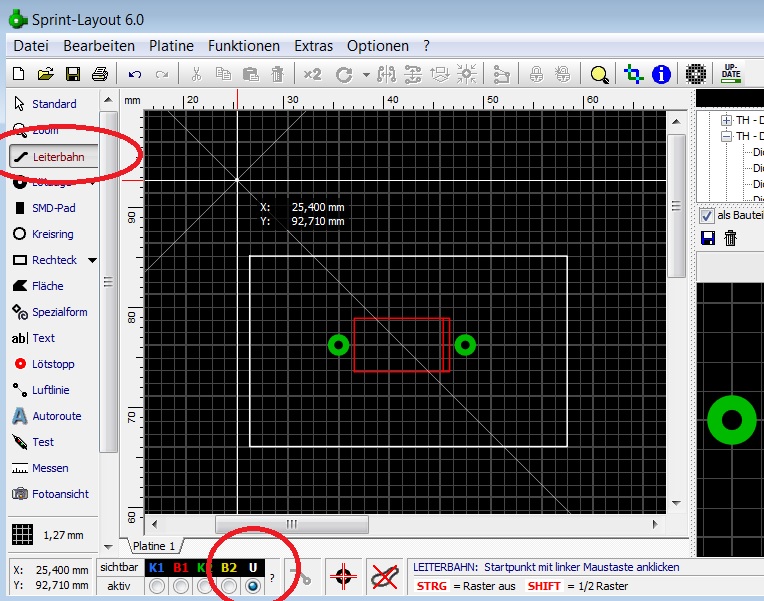Click canvas horizontal scrollbar right arrow
The width and height of the screenshot is (764, 601).
point(655,524)
